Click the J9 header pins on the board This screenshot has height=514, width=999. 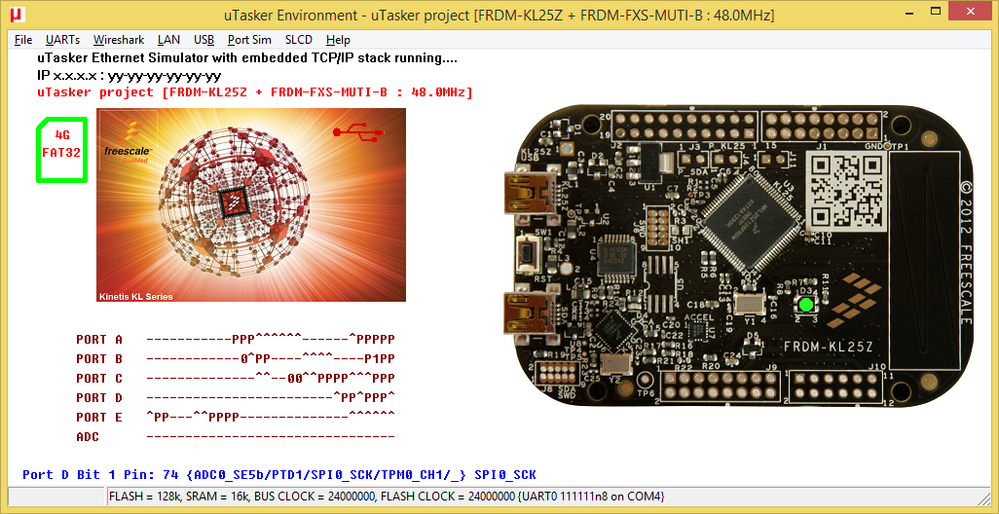(x=721, y=386)
